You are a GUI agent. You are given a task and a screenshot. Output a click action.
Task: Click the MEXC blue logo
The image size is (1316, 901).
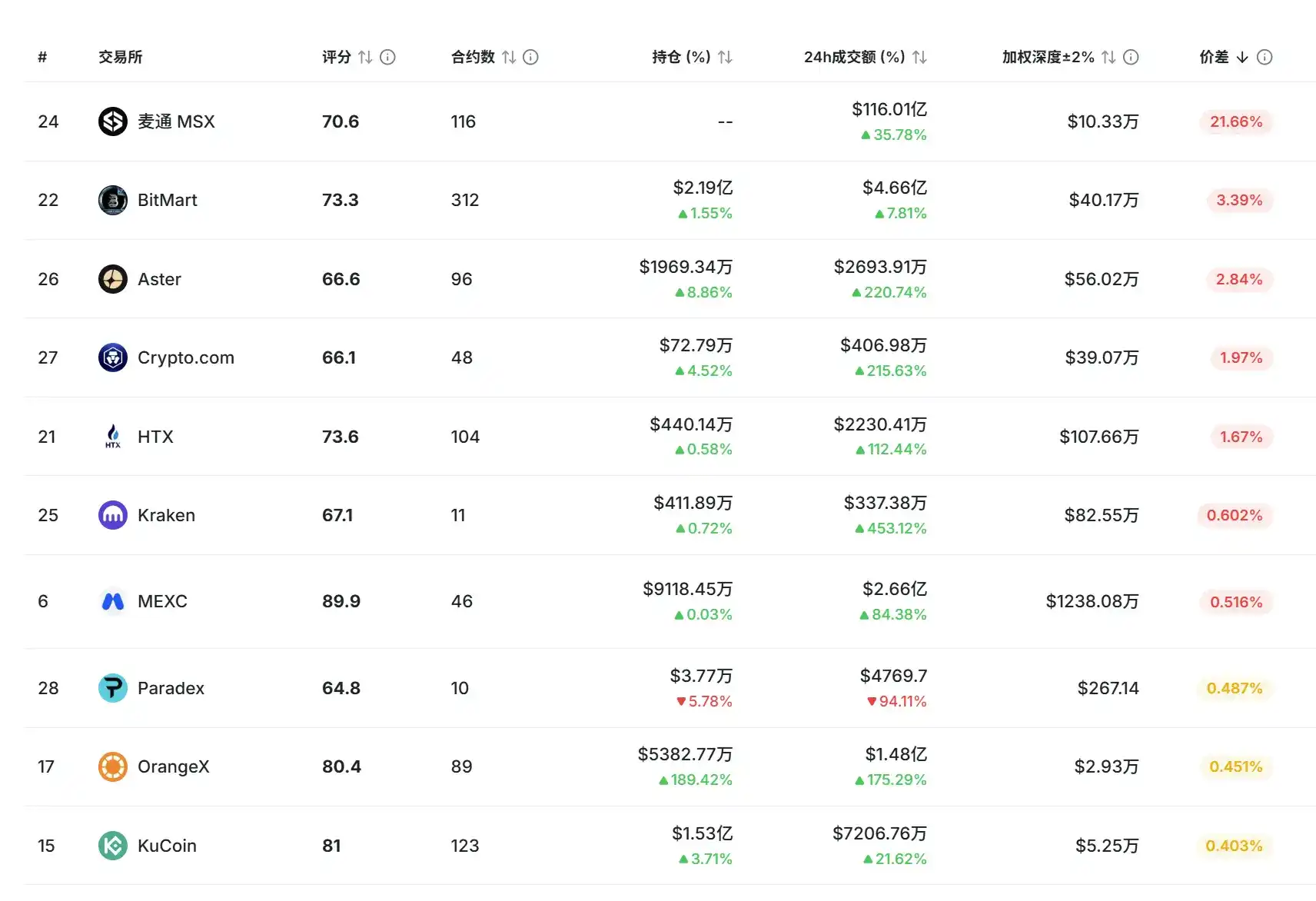pos(113,601)
